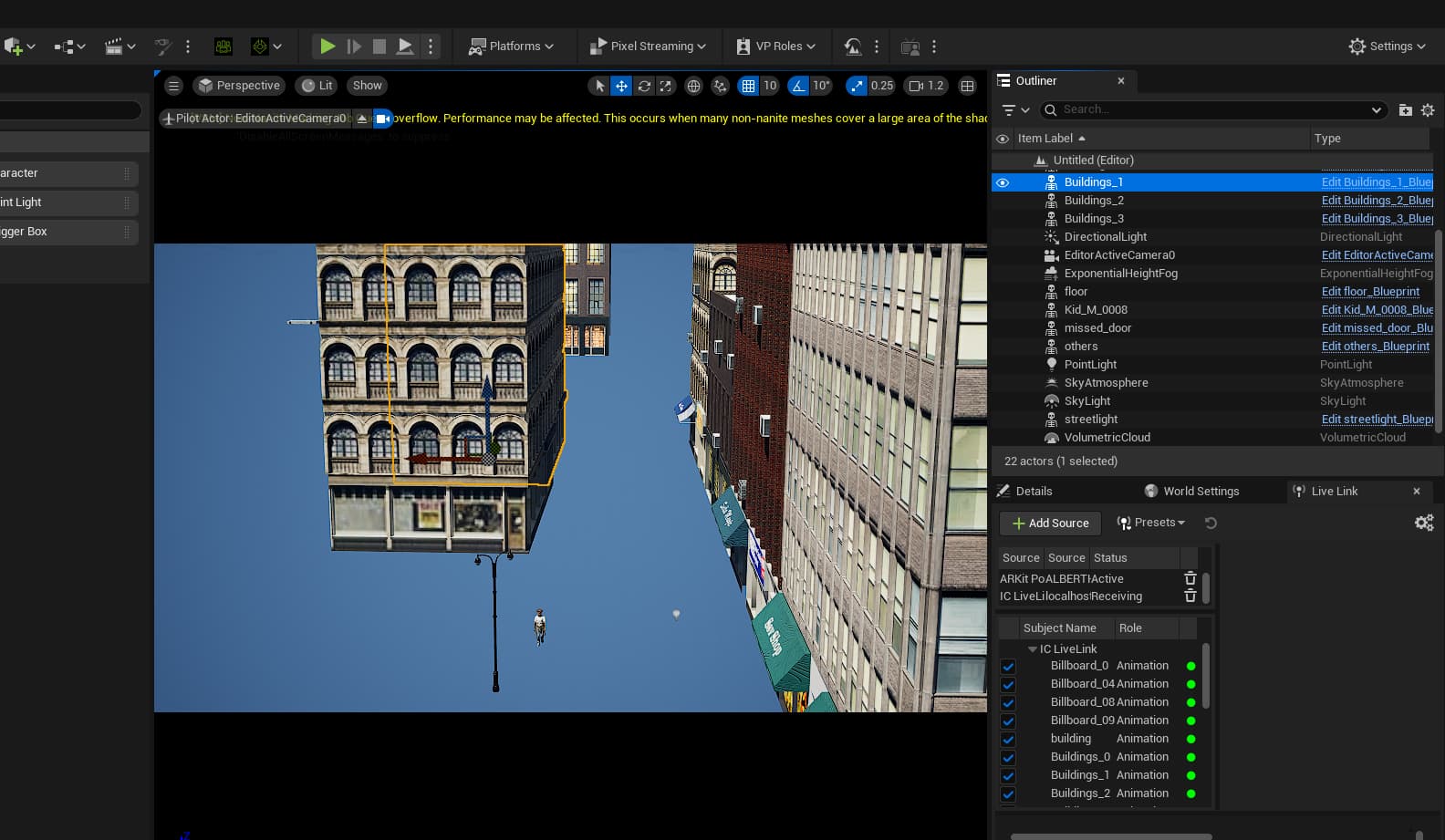
Task: Select Kid_M_0008 in the Outliner
Action: point(1096,310)
